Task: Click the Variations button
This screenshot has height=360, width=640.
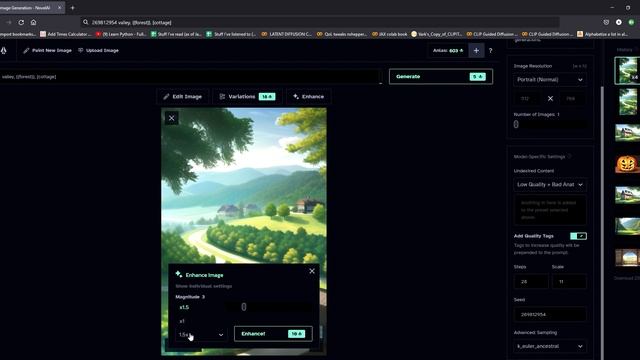Action: tap(247, 97)
